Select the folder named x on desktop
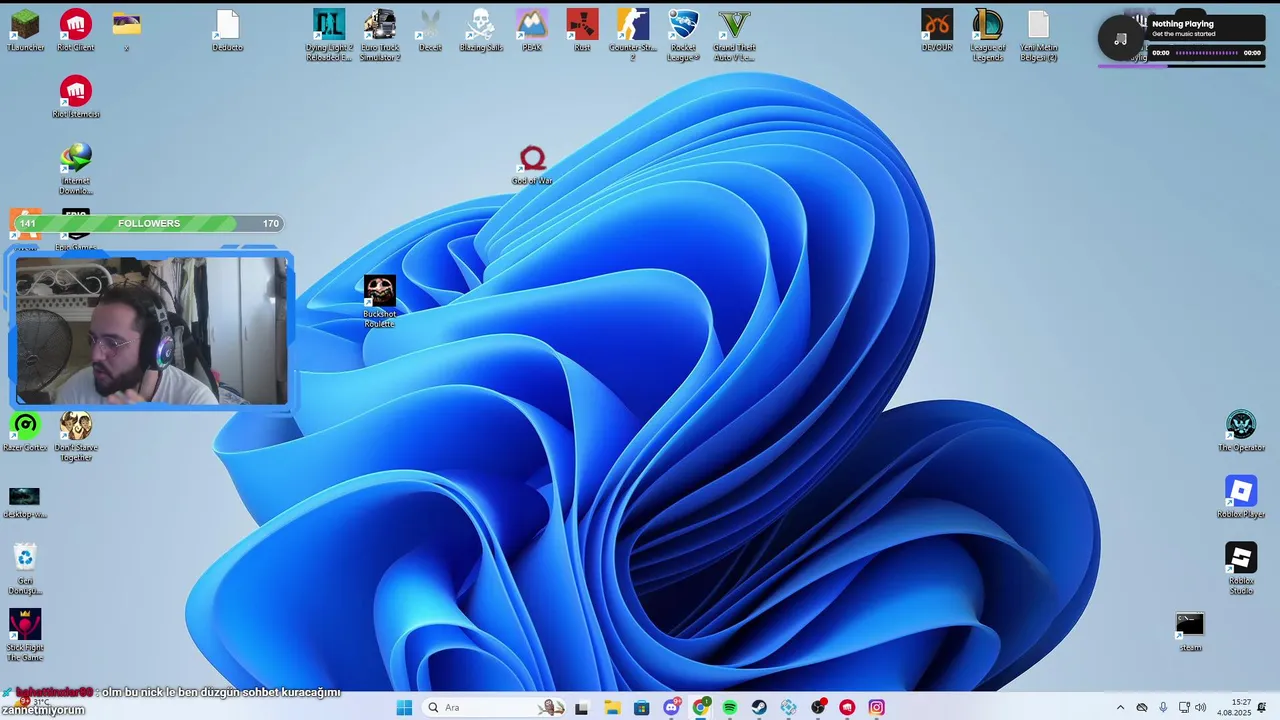Viewport: 1280px width, 720px height. (126, 30)
